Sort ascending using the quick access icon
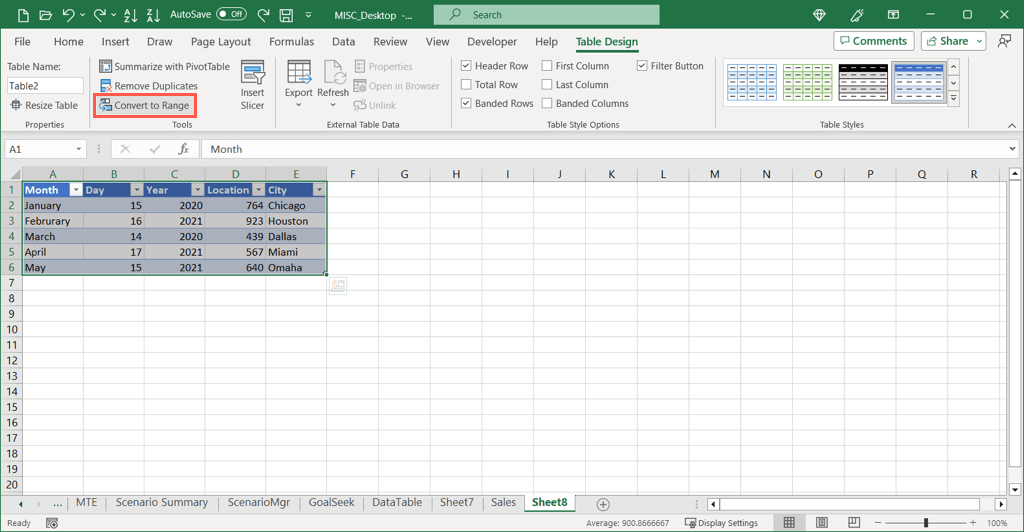 click(130, 15)
